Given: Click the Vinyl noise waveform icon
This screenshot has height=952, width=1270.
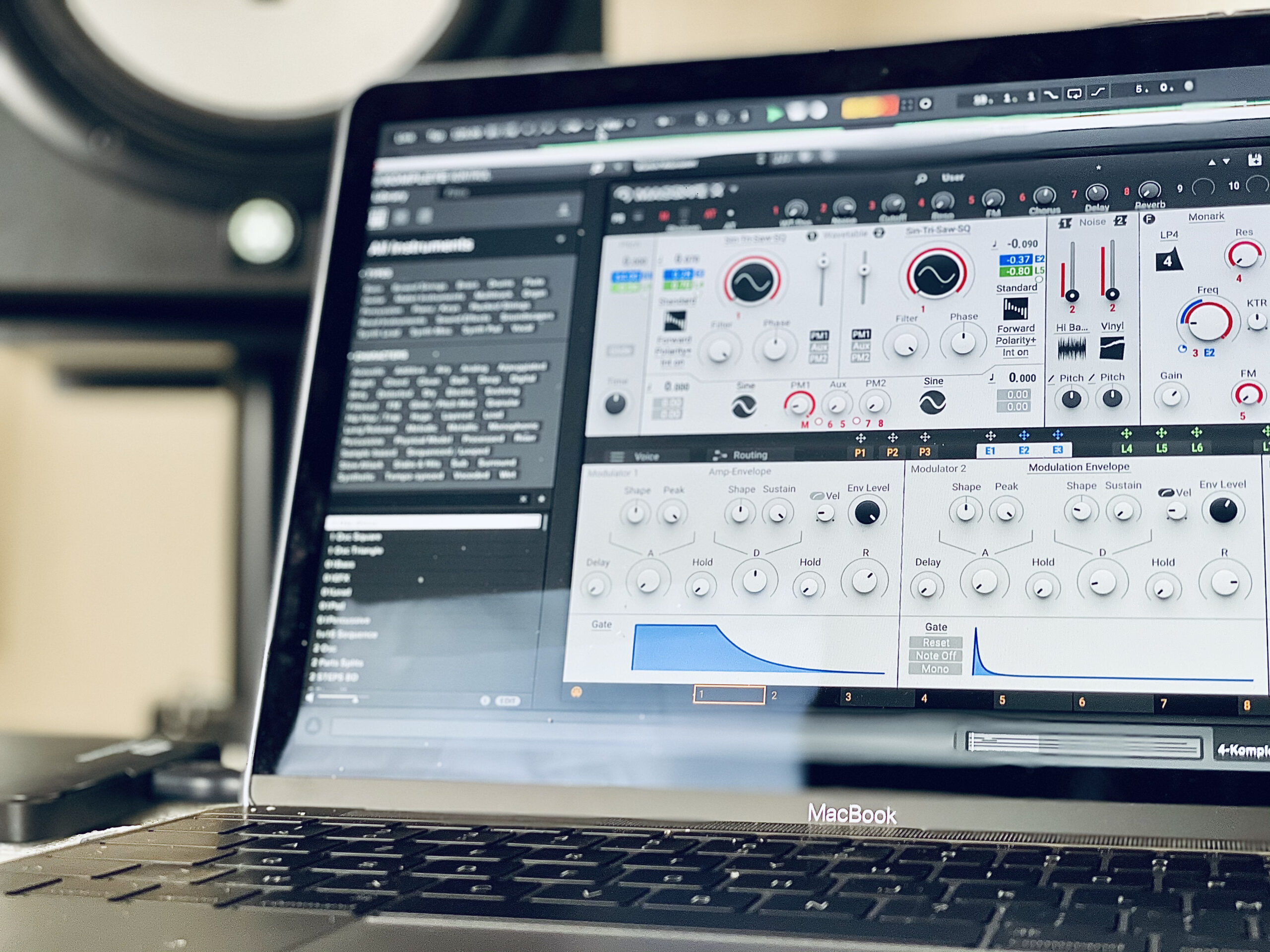Looking at the screenshot, I should [x=1112, y=348].
